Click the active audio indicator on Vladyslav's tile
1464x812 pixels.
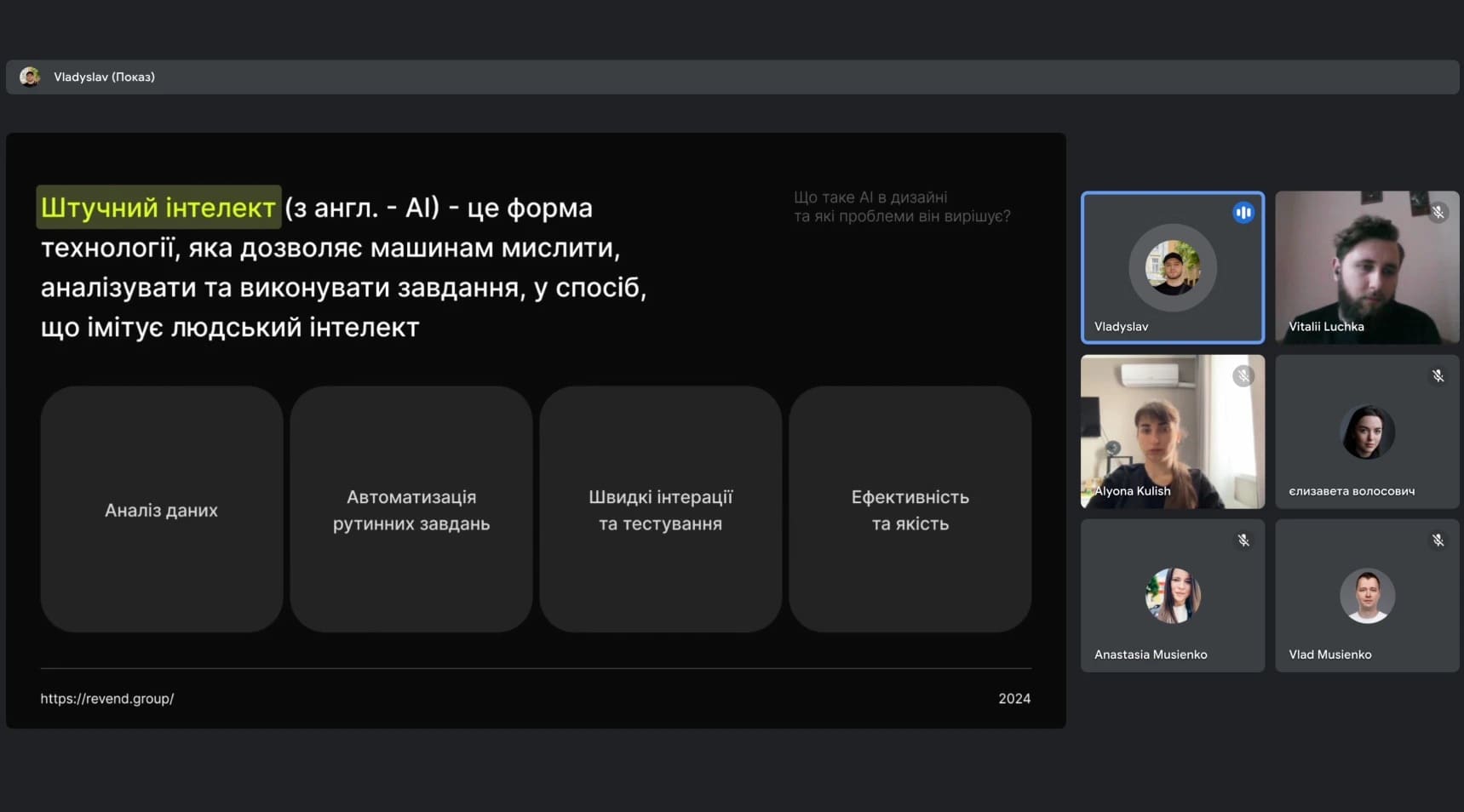click(x=1243, y=213)
